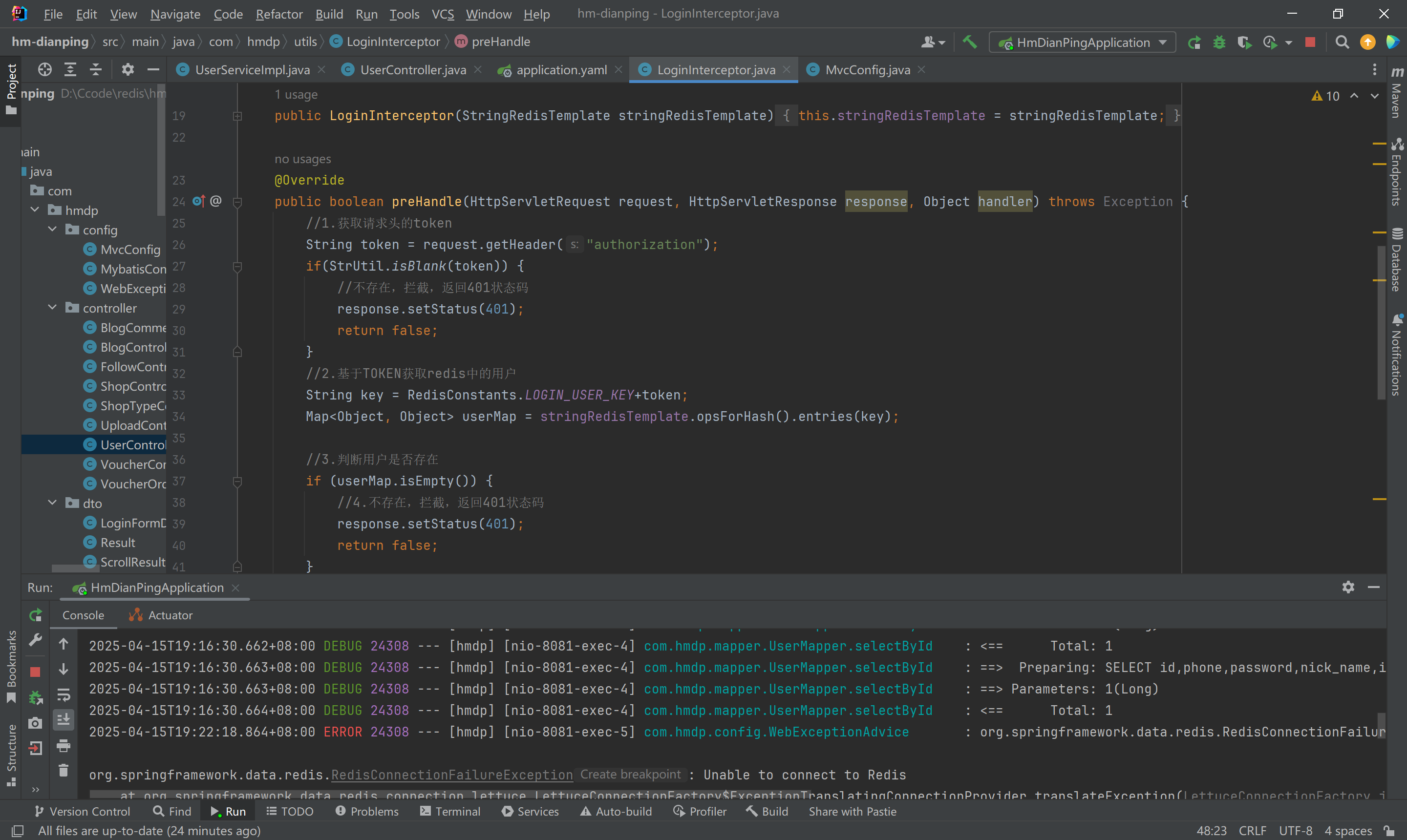The height and width of the screenshot is (840, 1407).
Task: Click the green Debug bug icon in top toolbar
Action: pyautogui.click(x=1219, y=42)
